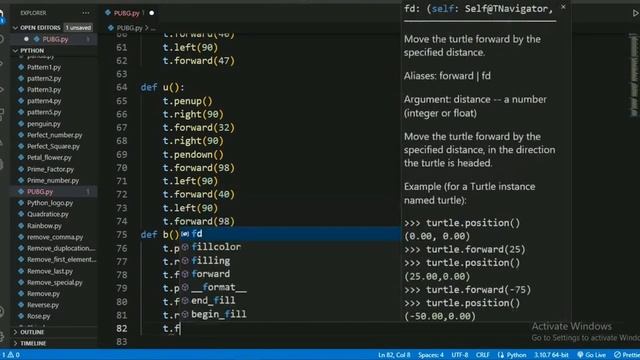This screenshot has width=640, height=360.
Task: Open Quadratice.py file
Action: [48, 214]
